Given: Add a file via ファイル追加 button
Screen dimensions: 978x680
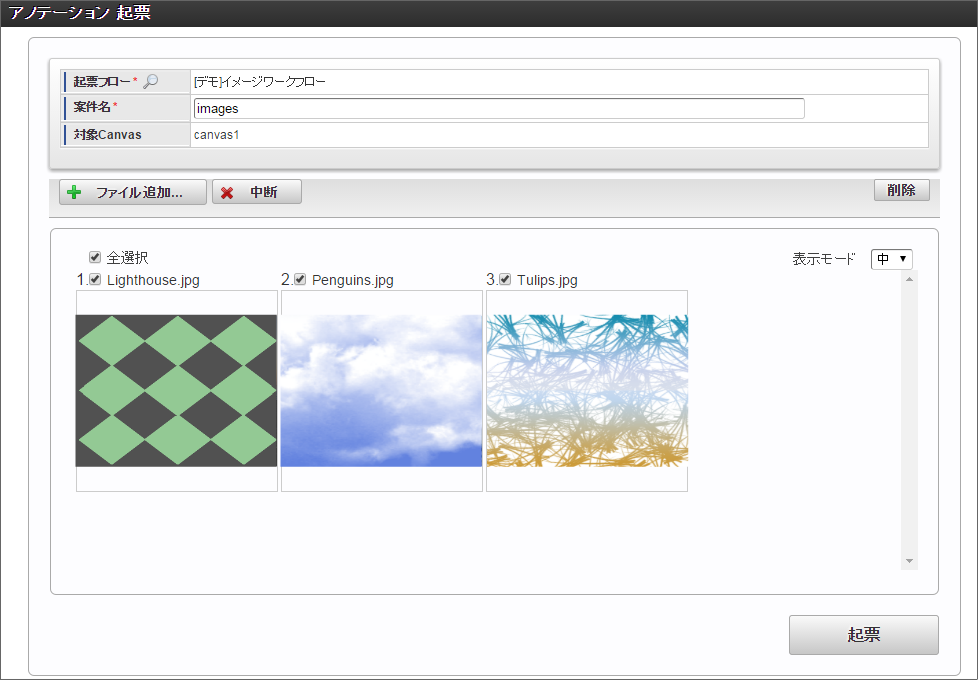Looking at the screenshot, I should pos(133,192).
